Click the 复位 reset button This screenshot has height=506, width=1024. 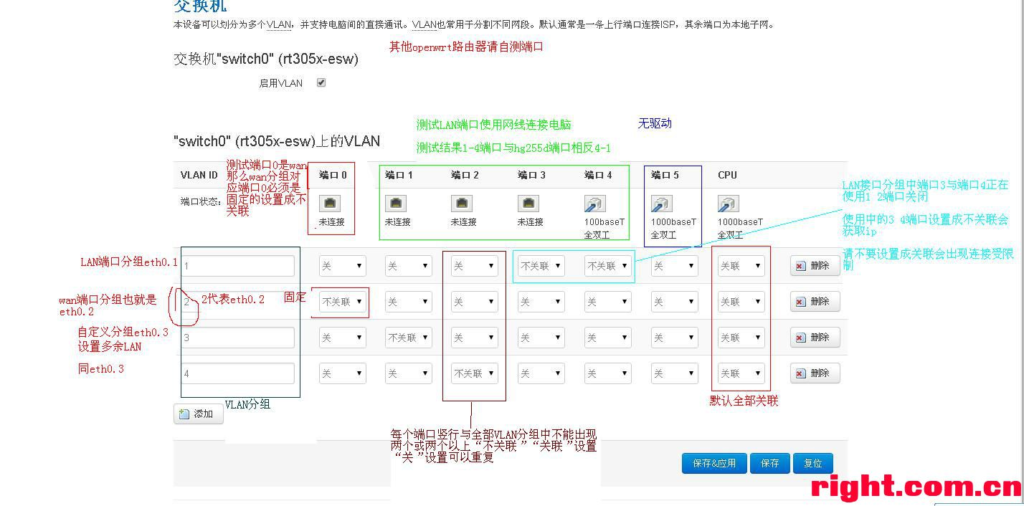812,463
